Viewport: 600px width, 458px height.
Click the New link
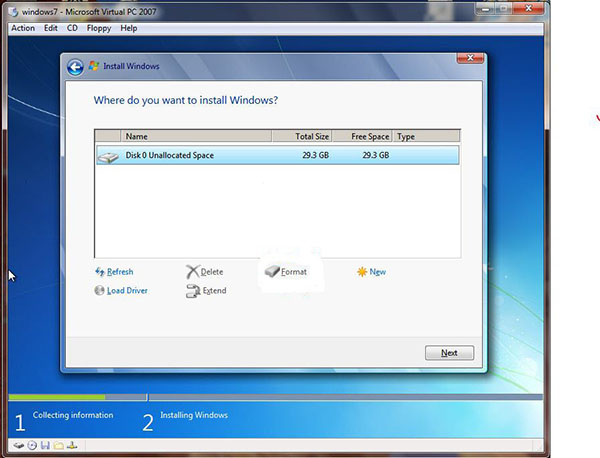click(378, 272)
